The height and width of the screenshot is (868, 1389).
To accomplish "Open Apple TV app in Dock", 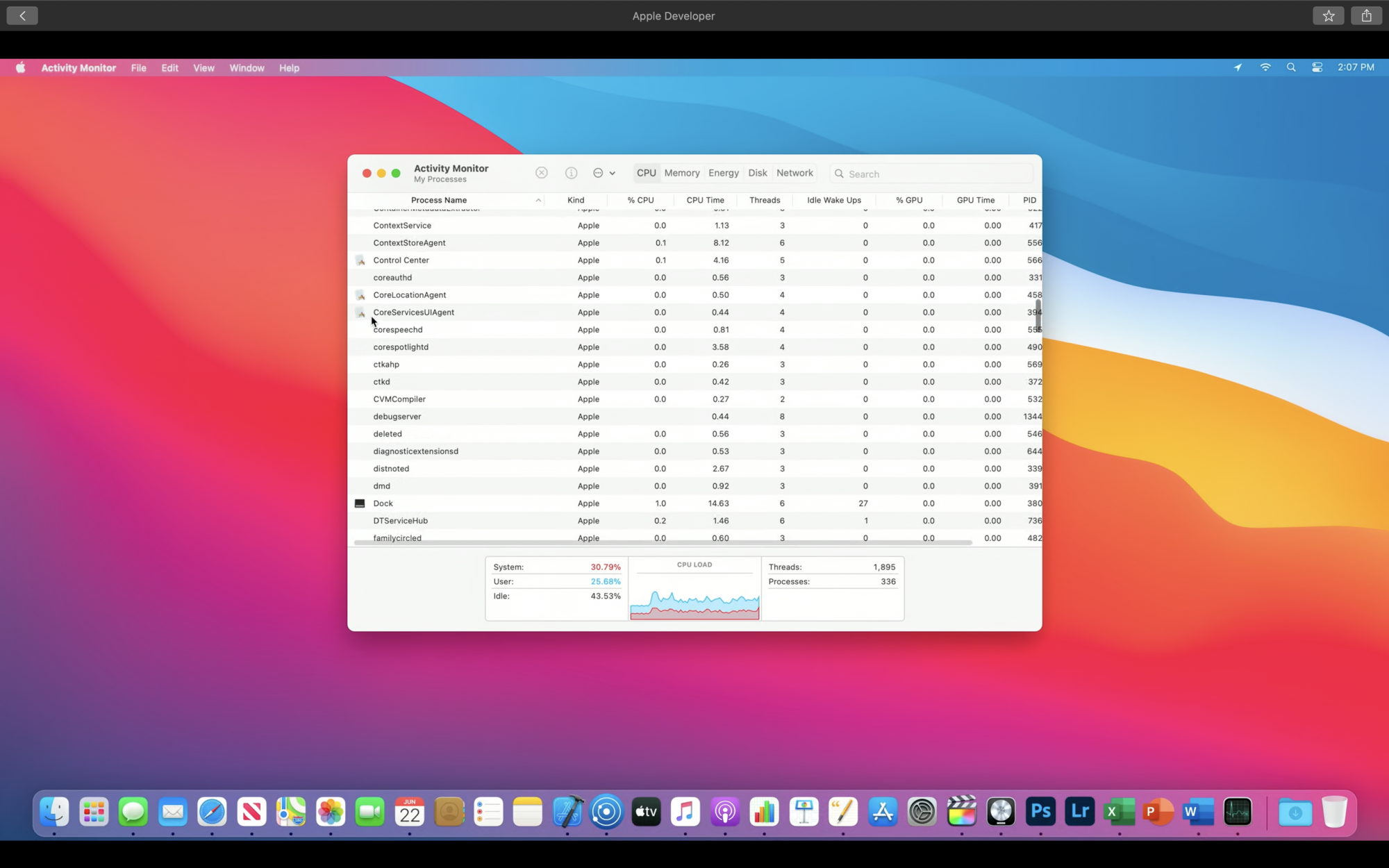I will [x=646, y=812].
